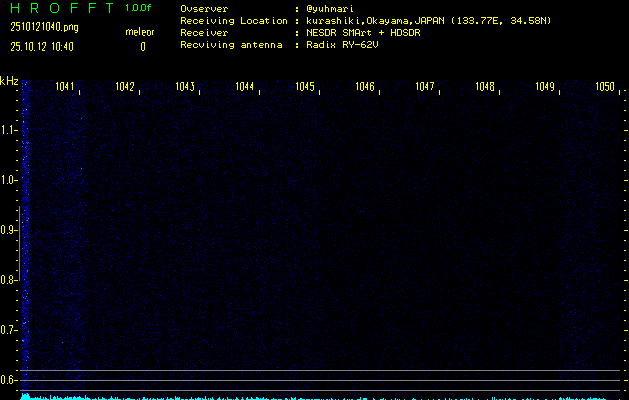
Task: Click the 1044 time marker
Action: 245,86
